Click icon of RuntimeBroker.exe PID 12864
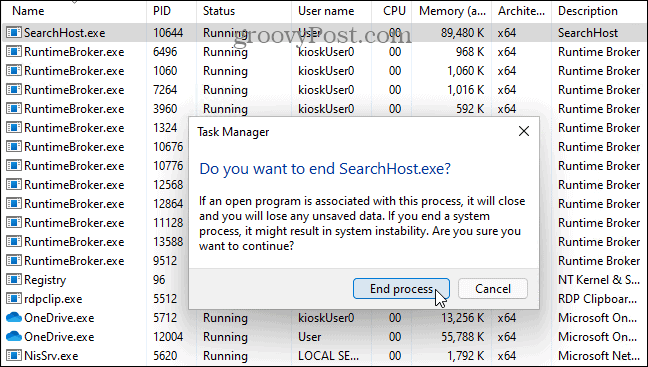This screenshot has height=367, width=648. (x=14, y=204)
